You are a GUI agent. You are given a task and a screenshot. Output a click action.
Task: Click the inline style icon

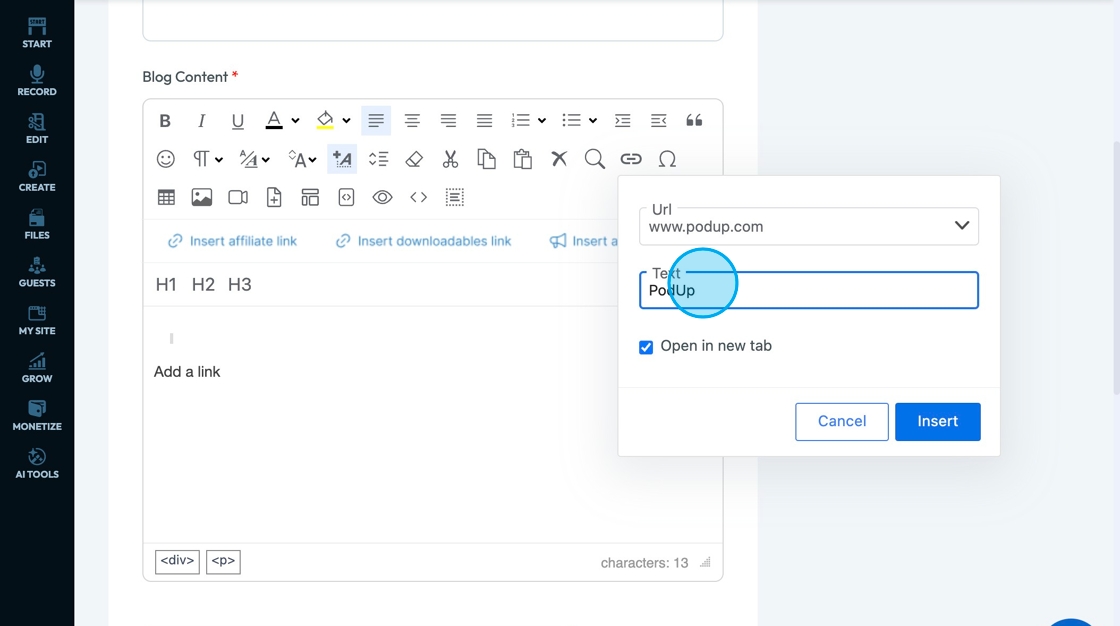point(342,159)
